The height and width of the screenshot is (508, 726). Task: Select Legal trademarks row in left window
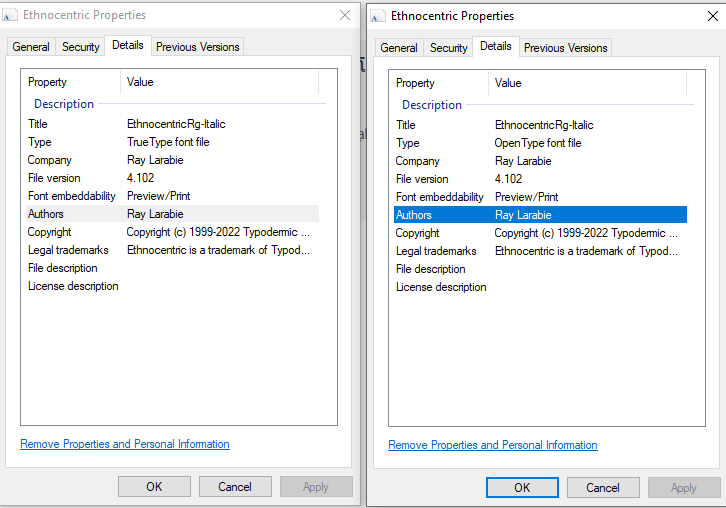(172, 250)
